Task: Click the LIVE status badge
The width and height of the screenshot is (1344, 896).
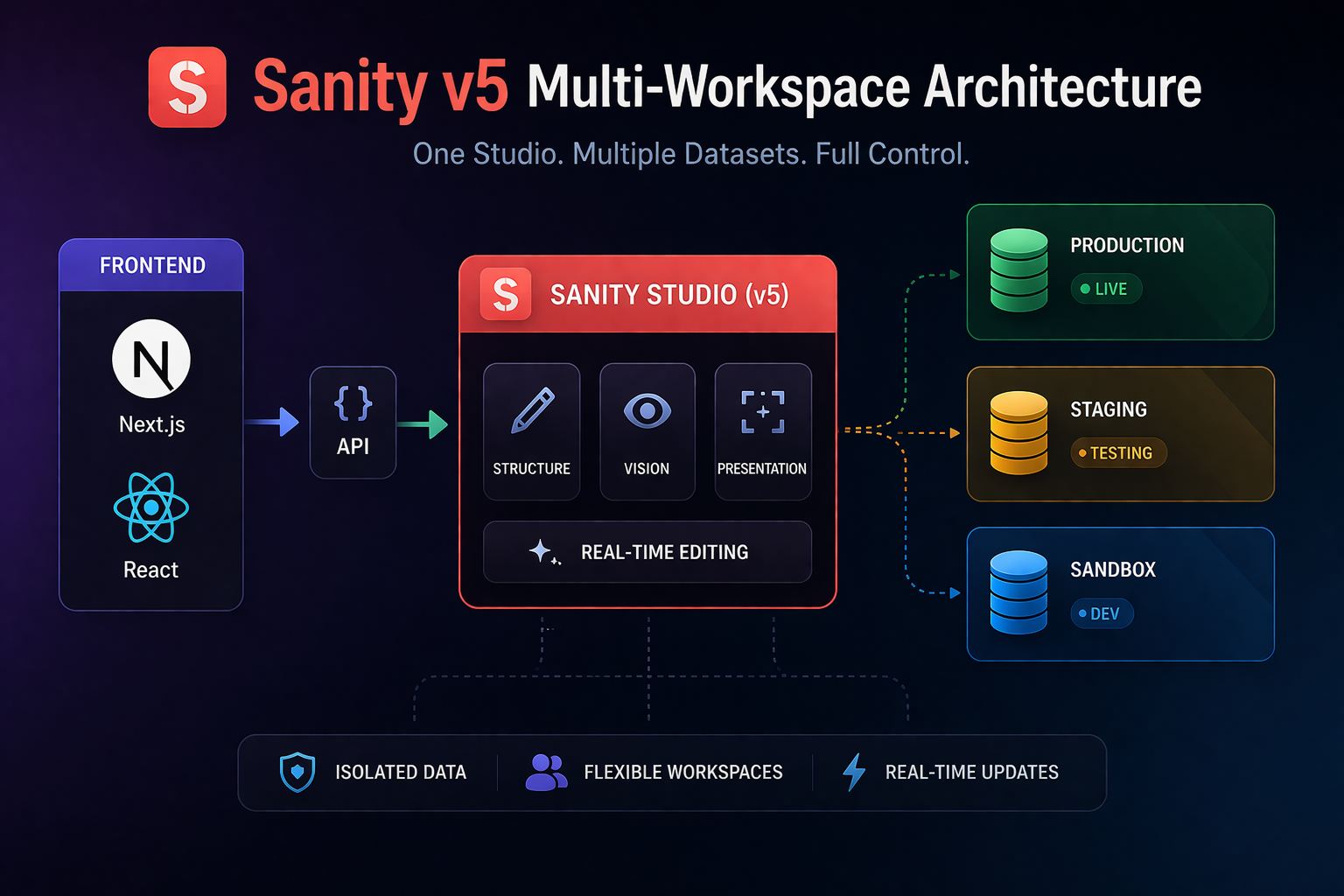Action: pyautogui.click(x=1106, y=289)
